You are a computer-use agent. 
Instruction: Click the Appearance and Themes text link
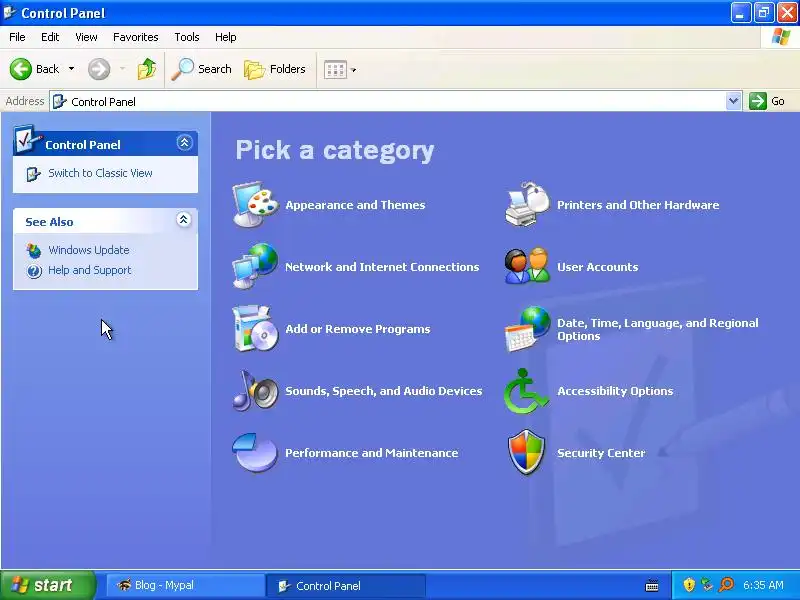coord(355,205)
